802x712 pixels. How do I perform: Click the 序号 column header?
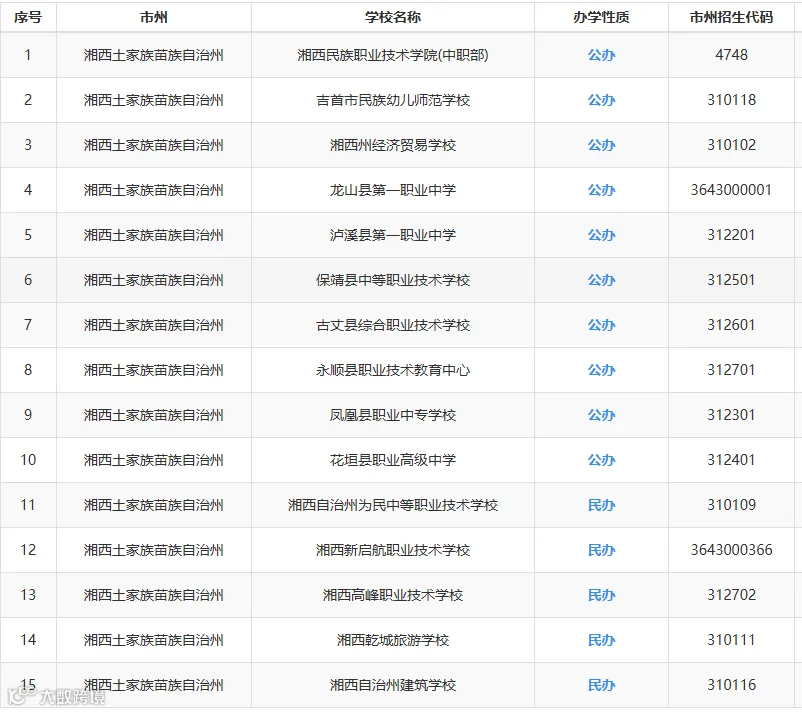(28, 17)
